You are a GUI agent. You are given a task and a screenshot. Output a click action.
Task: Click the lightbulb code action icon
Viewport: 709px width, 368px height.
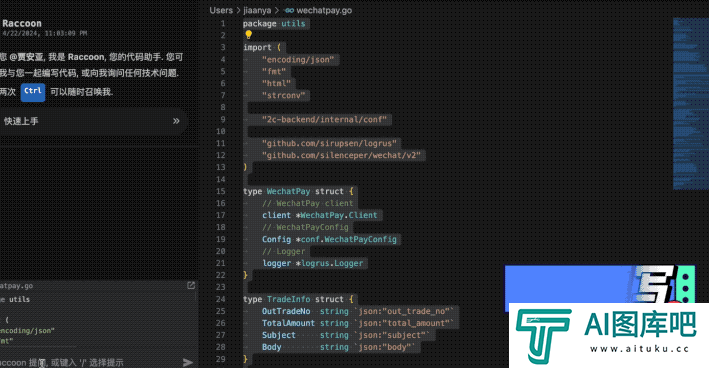coord(248,35)
